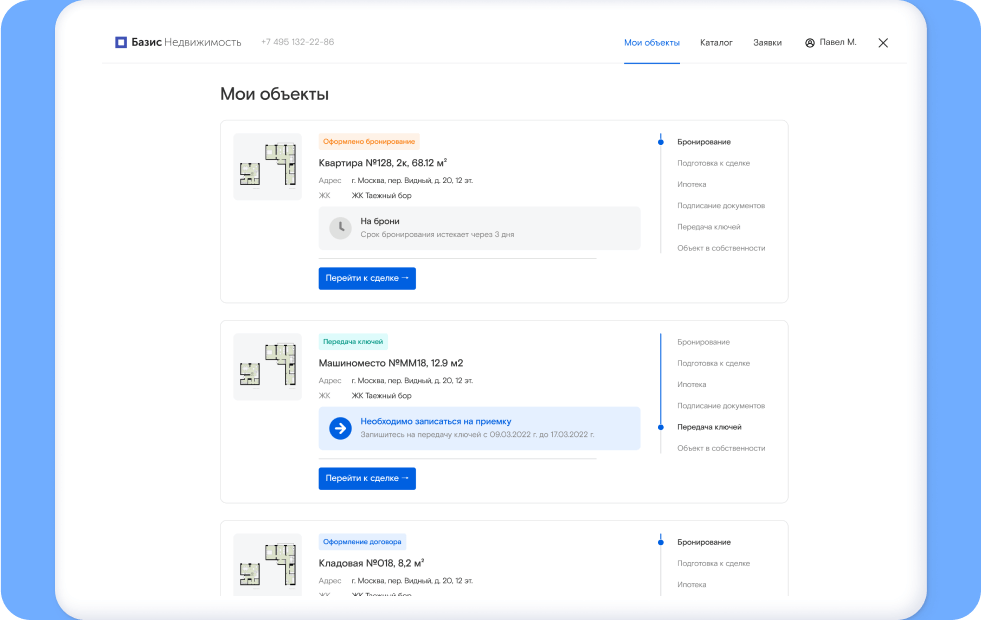Open floor plan thumbnail for Машиноместо №ММ18
The height and width of the screenshot is (620, 981).
pos(267,367)
